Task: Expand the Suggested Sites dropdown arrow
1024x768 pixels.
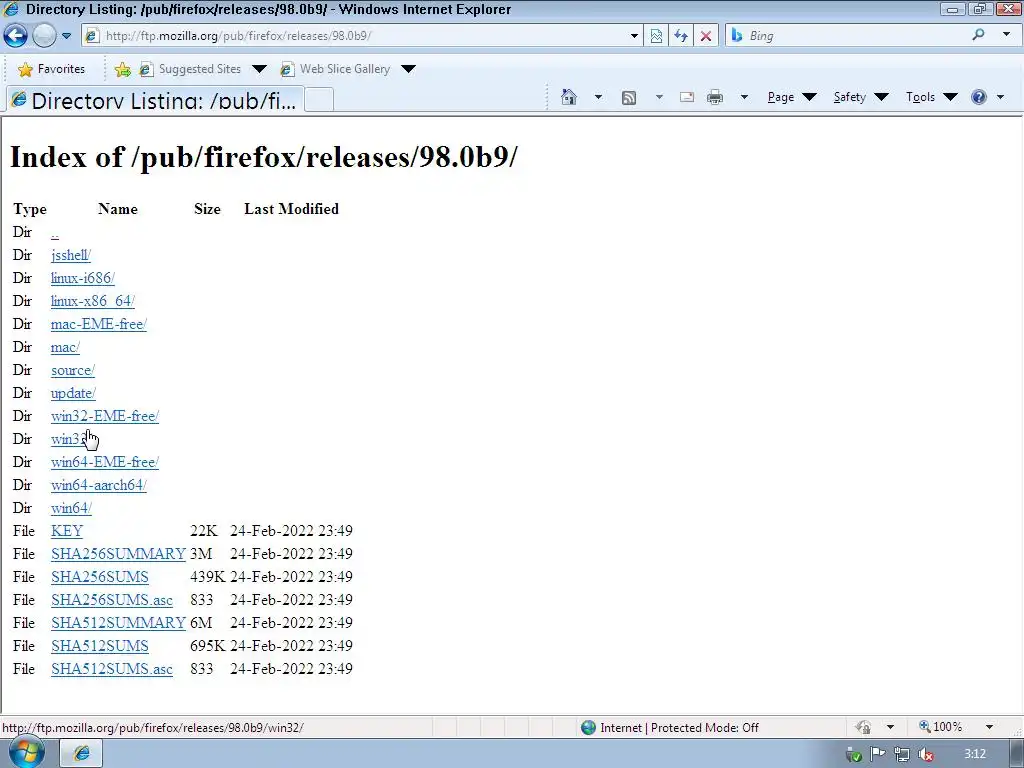Action: click(x=259, y=69)
